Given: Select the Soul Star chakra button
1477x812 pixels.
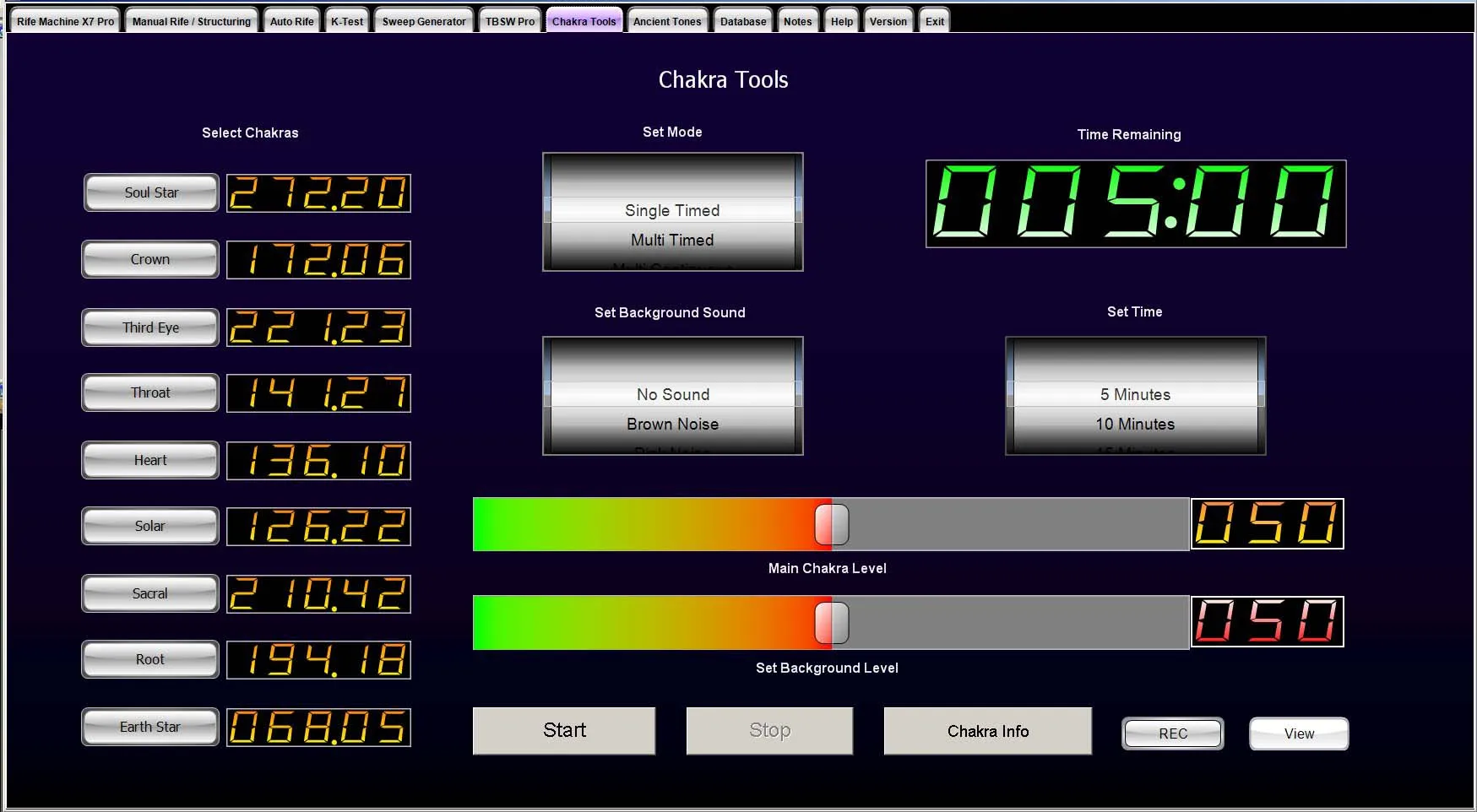Looking at the screenshot, I should (151, 192).
